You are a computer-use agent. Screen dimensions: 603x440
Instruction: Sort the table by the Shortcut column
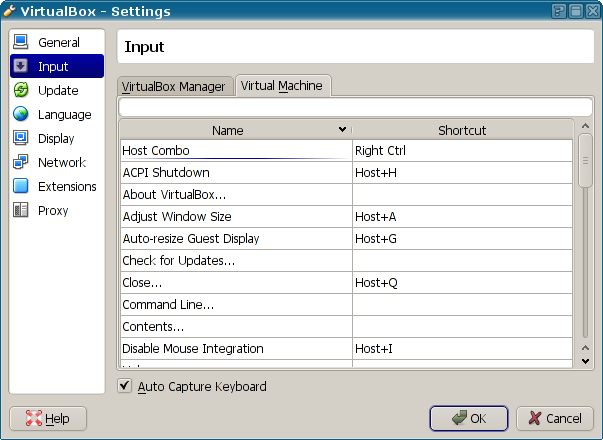[x=462, y=130]
